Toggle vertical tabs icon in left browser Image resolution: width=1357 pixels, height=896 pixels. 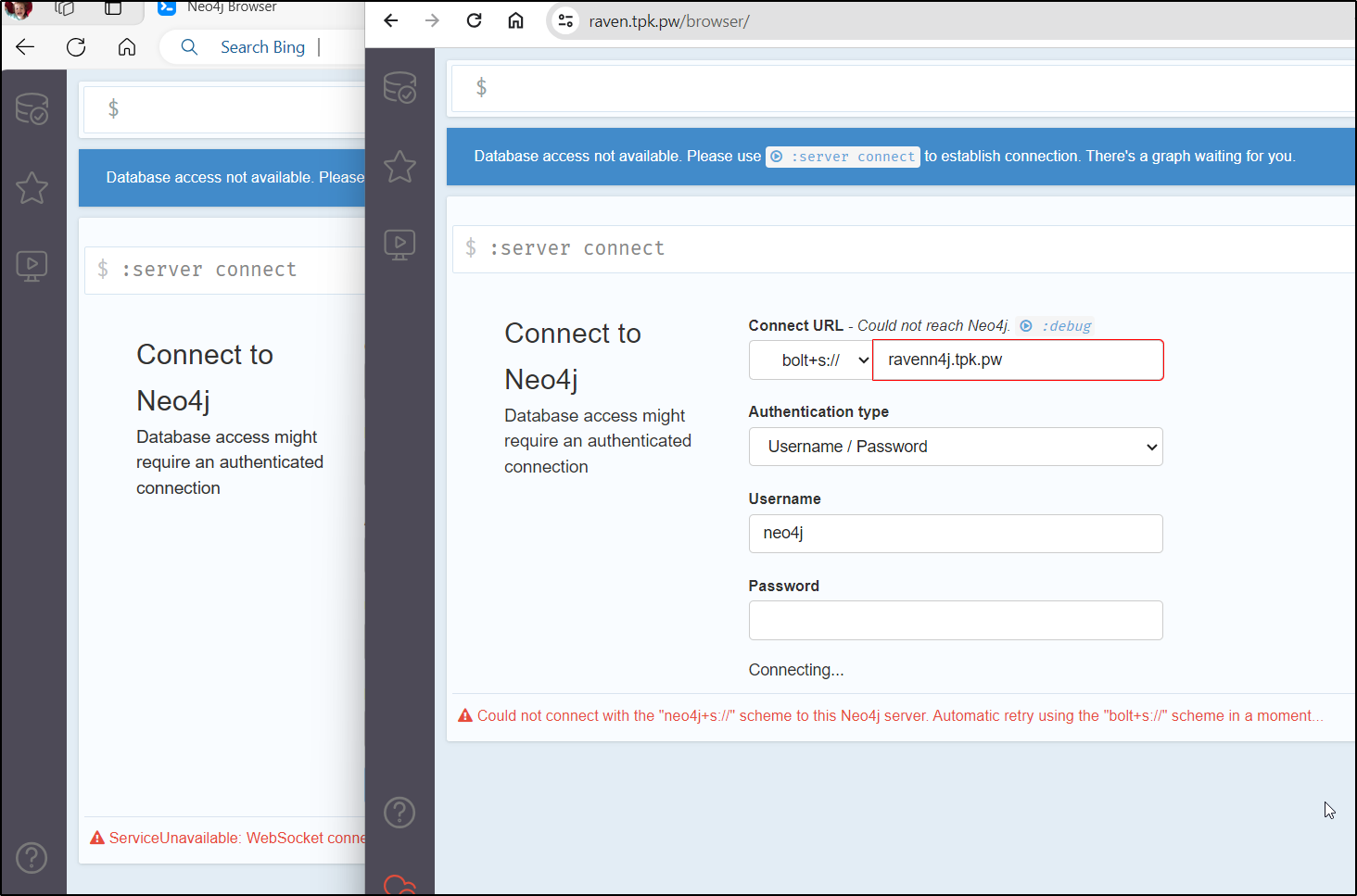coord(113,8)
